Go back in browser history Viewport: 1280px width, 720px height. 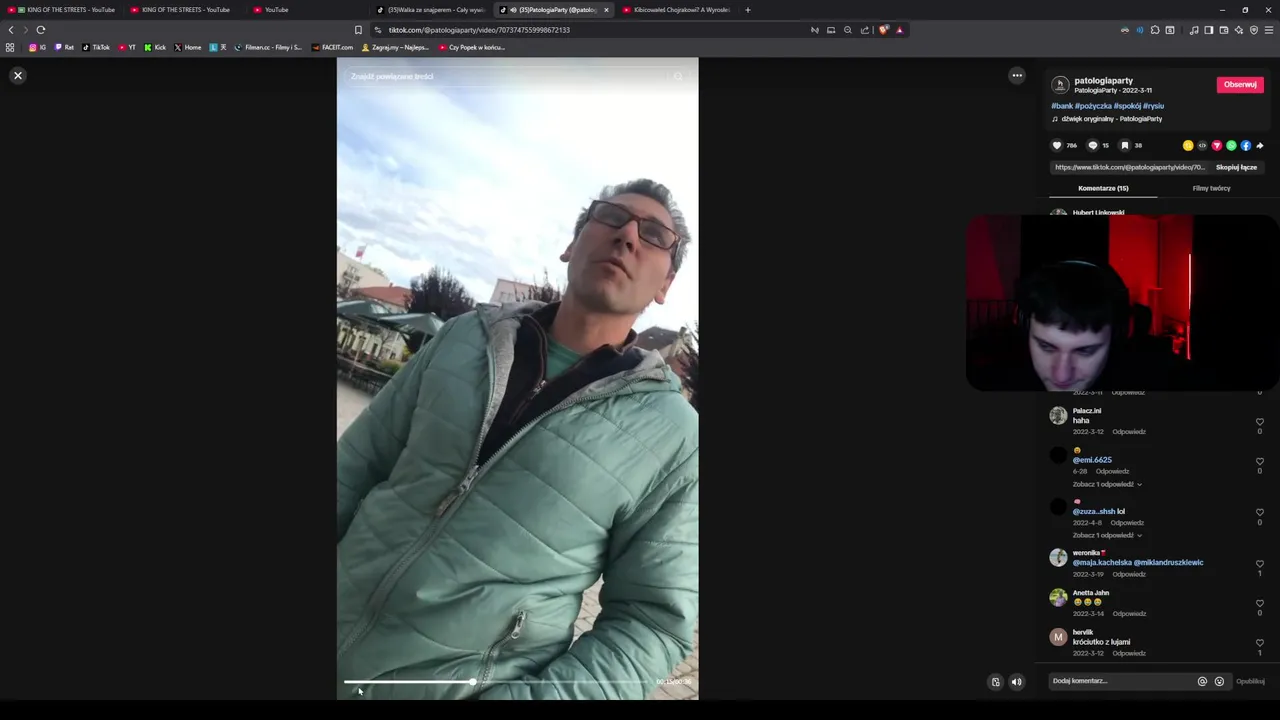coord(11,30)
